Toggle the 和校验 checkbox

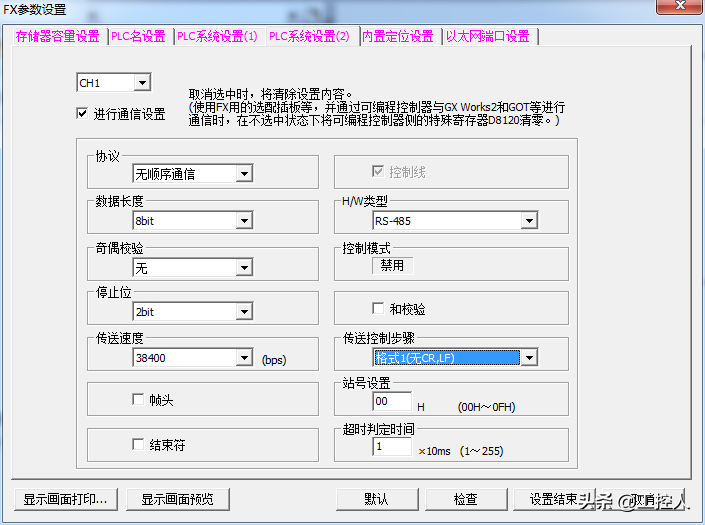tap(379, 309)
